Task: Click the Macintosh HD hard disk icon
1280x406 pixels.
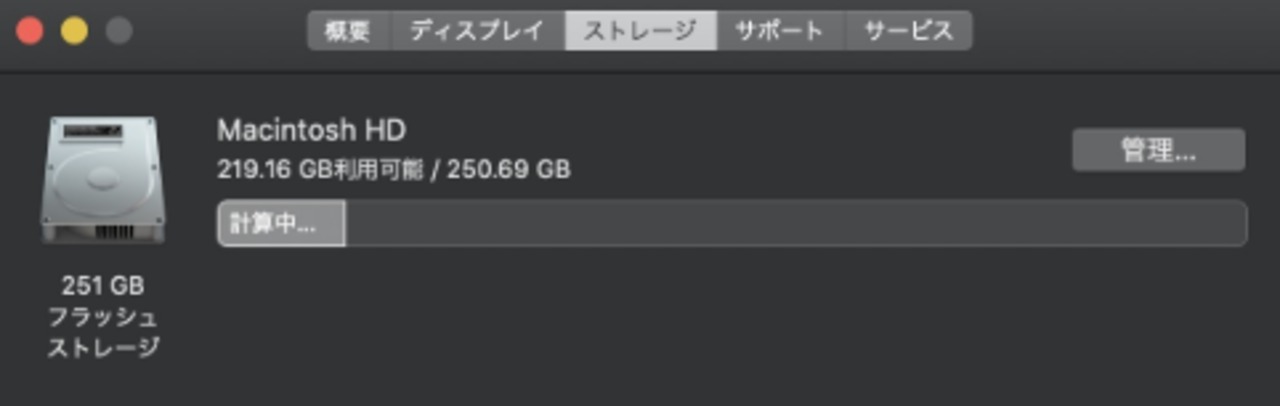Action: [x=103, y=181]
